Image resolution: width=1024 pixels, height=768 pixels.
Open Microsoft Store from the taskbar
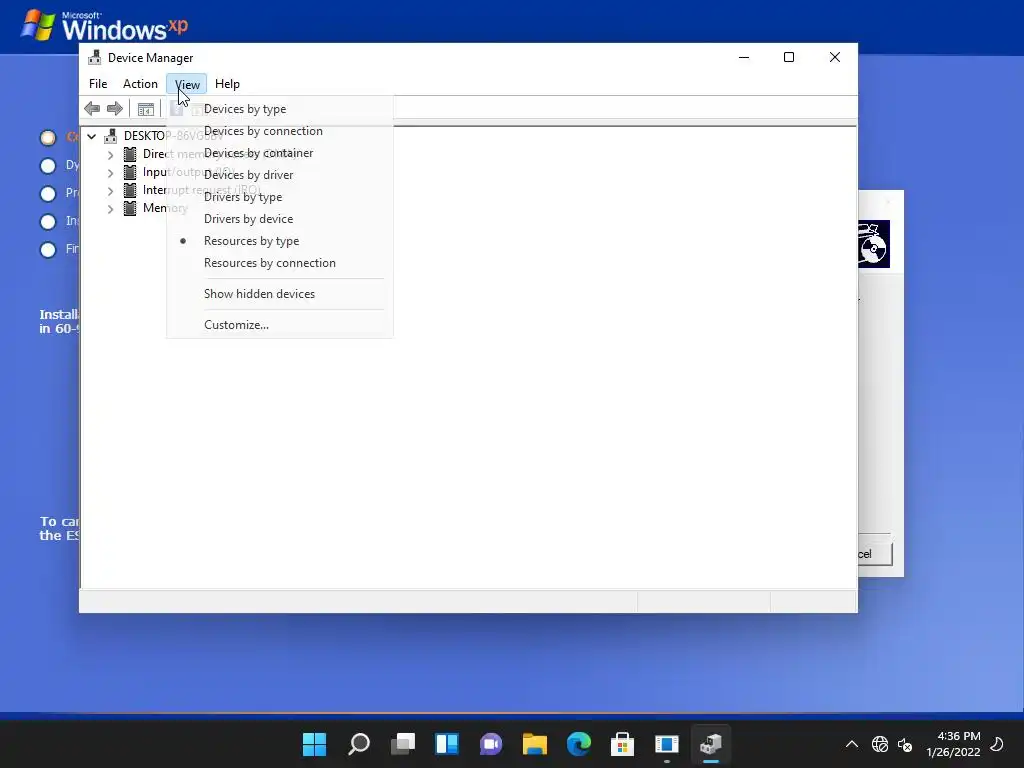622,744
